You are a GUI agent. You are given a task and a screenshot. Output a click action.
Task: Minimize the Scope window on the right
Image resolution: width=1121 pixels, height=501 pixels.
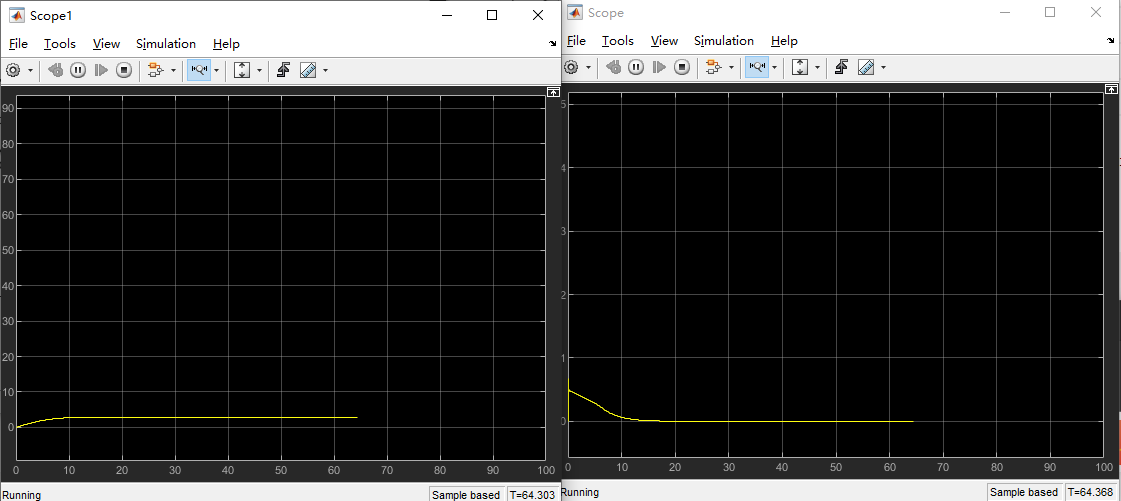(1004, 12)
